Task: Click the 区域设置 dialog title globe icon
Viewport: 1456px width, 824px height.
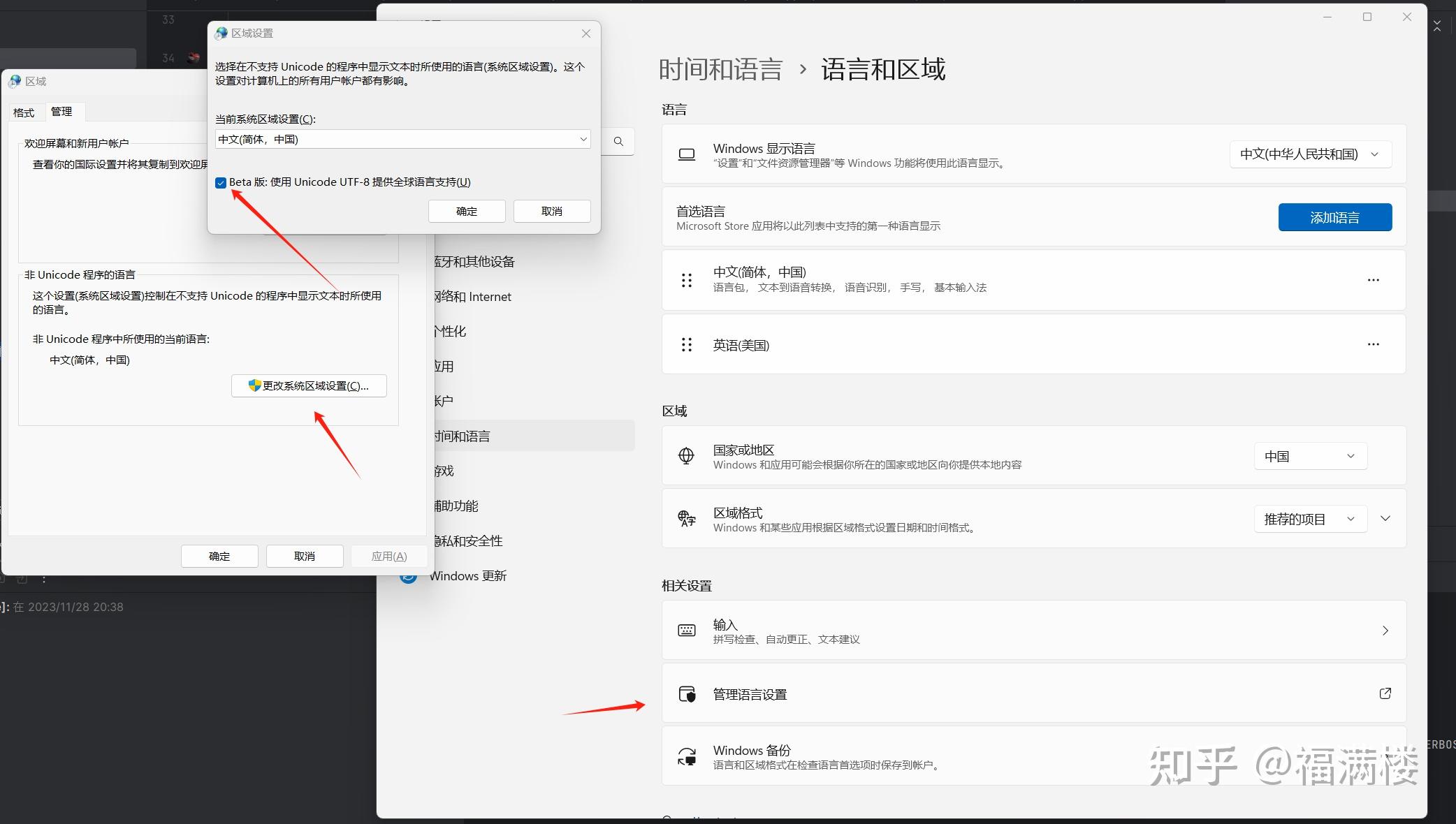Action: click(x=222, y=34)
